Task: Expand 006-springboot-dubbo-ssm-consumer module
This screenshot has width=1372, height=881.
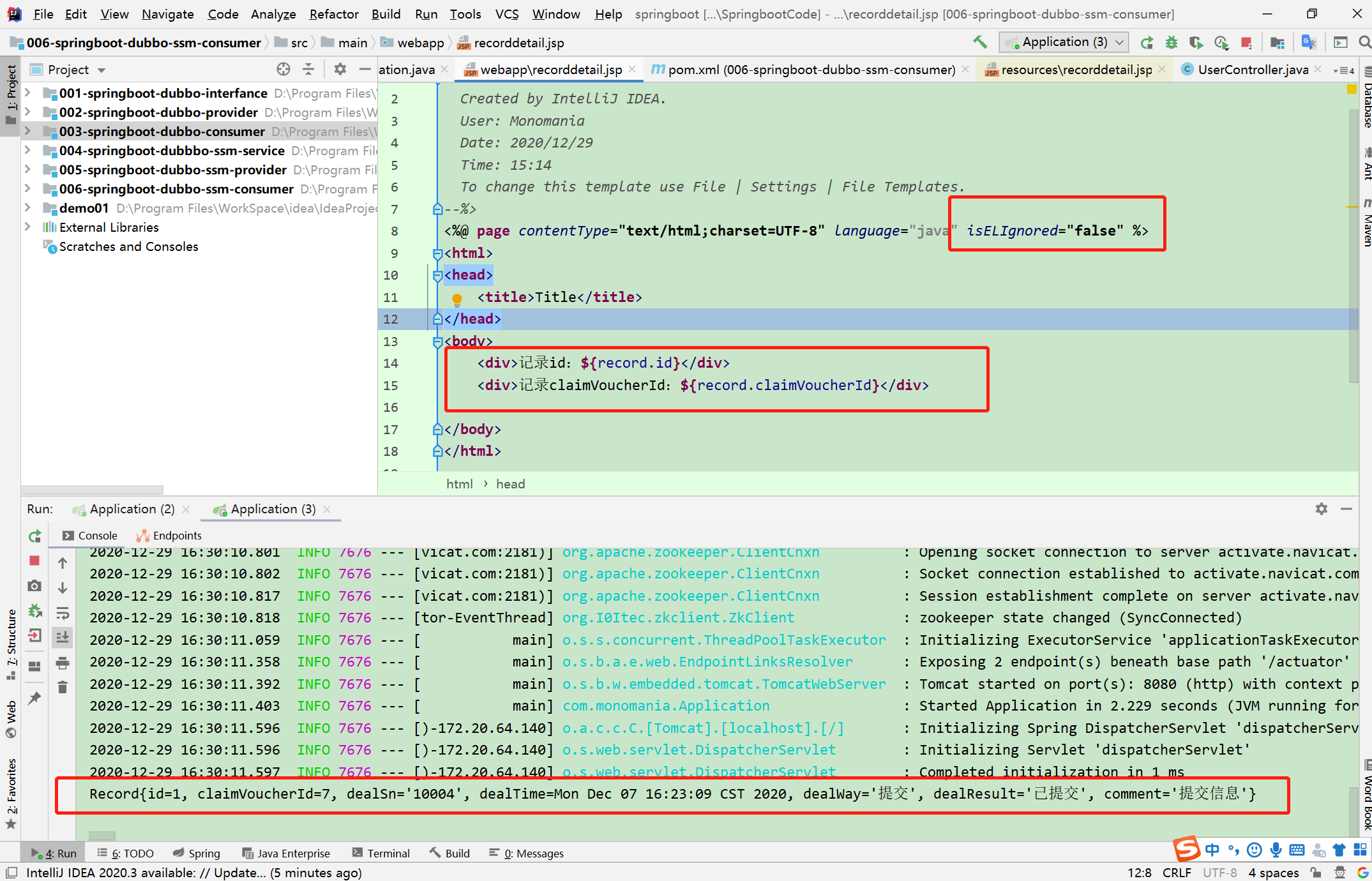Action: coord(28,189)
